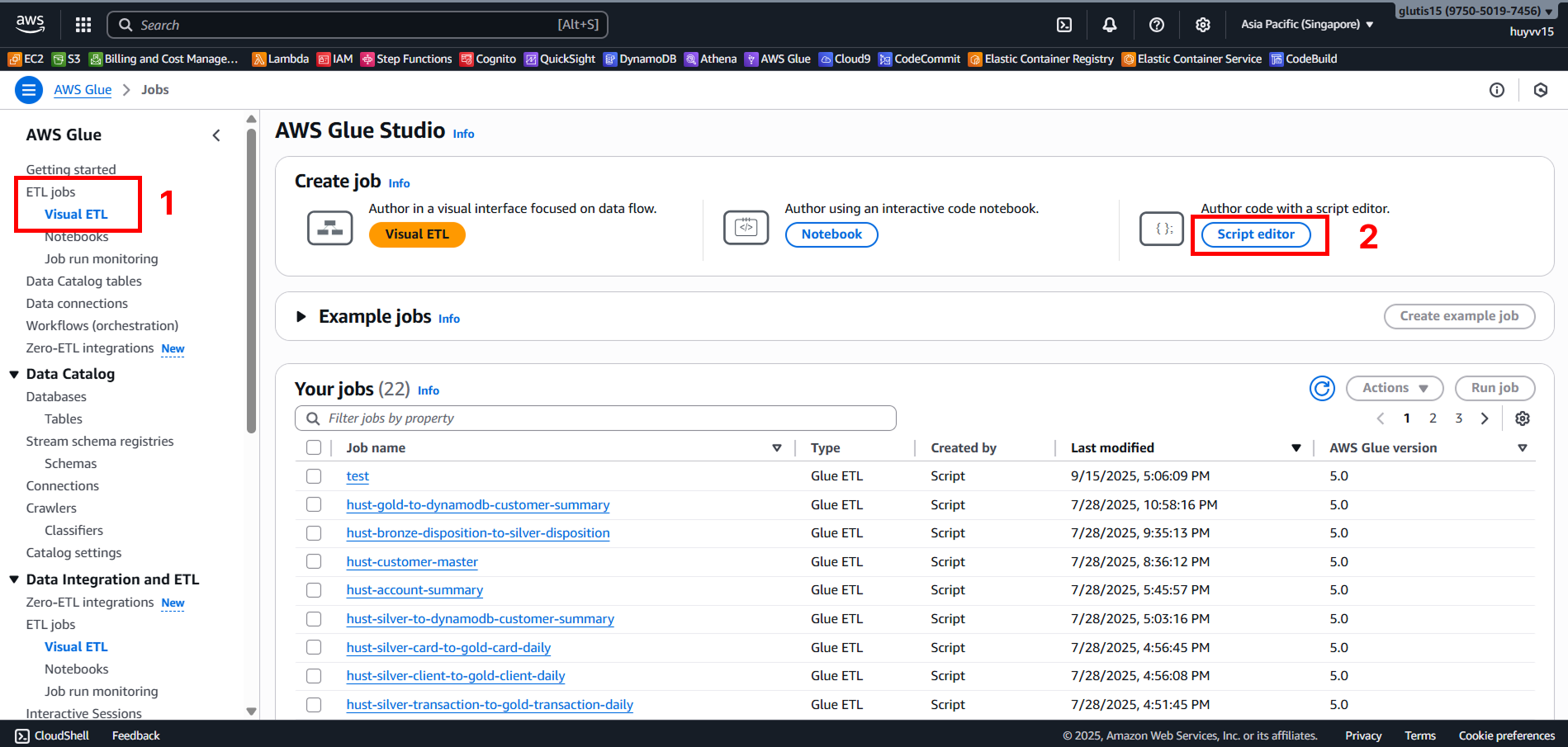
Task: Open jobs table preferences gear
Action: click(1522, 418)
